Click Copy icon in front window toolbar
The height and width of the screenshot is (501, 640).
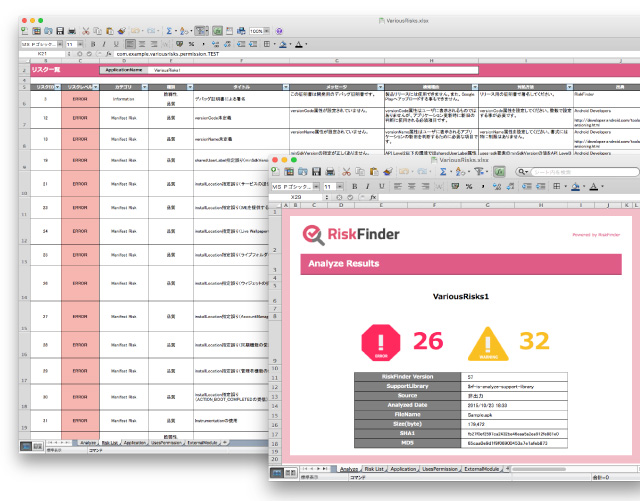[360, 171]
